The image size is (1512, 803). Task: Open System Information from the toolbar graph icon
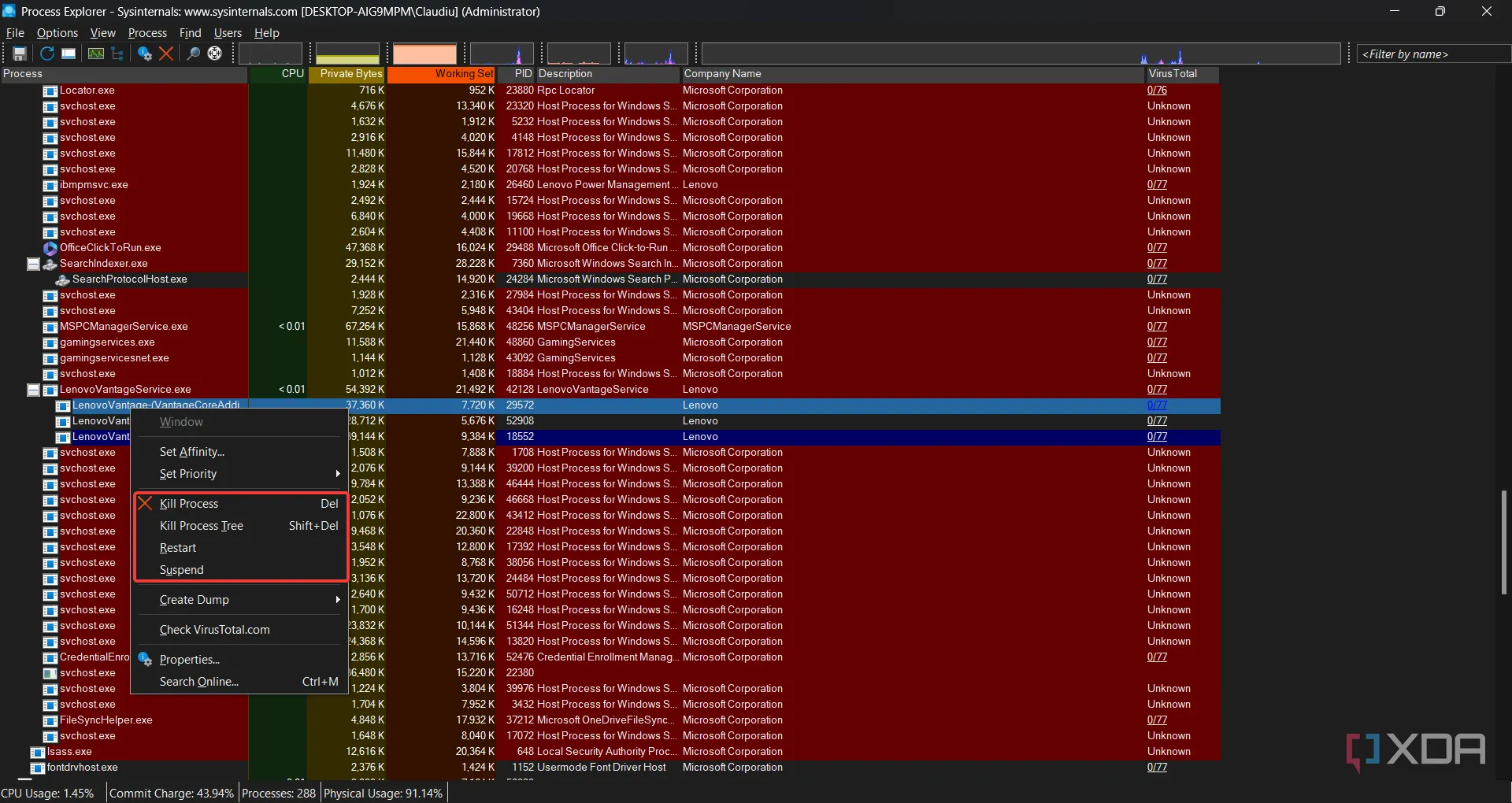point(96,54)
